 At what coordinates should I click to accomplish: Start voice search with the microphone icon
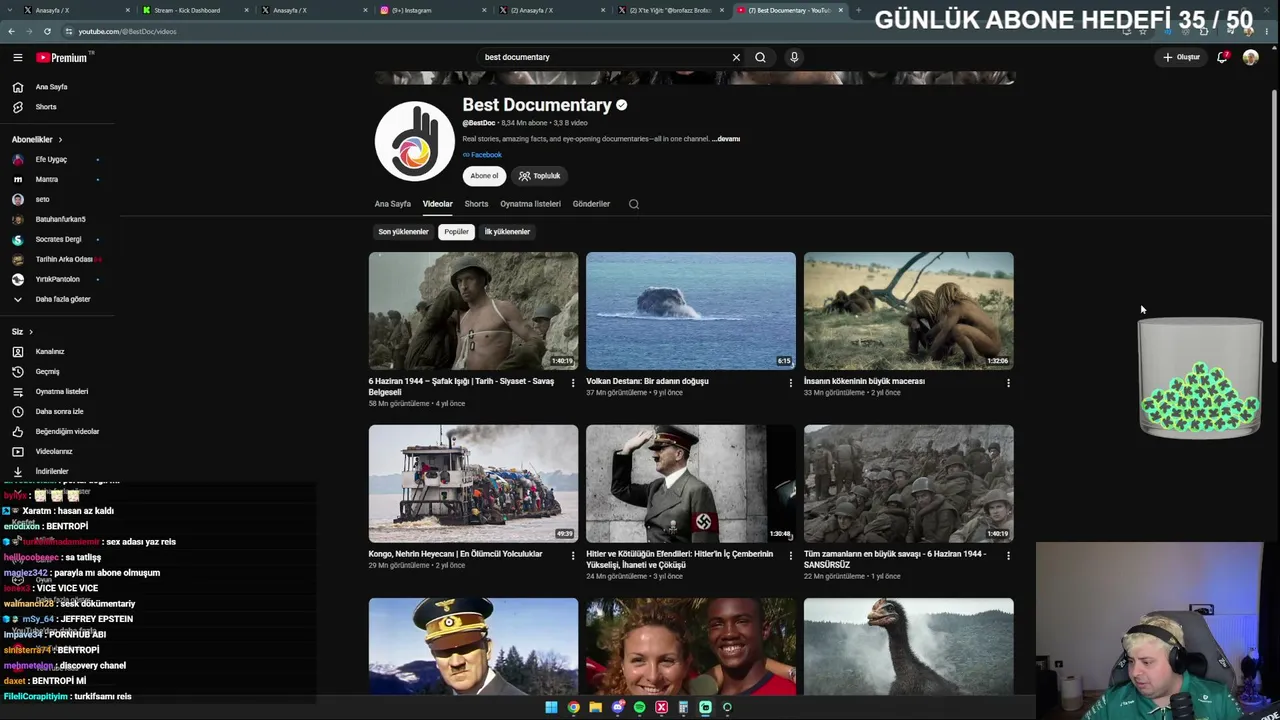tap(794, 57)
